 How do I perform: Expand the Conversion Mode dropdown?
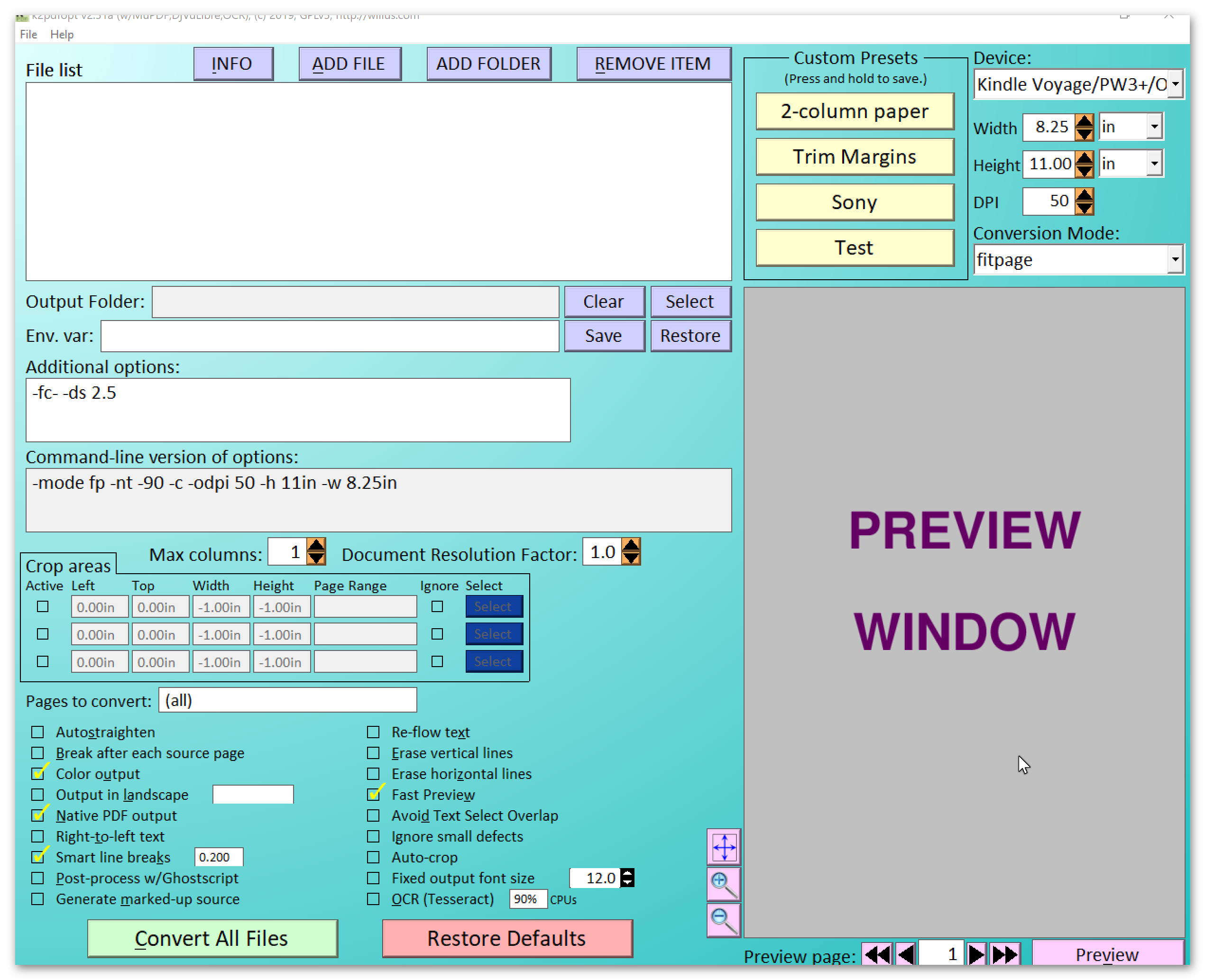(x=1175, y=260)
